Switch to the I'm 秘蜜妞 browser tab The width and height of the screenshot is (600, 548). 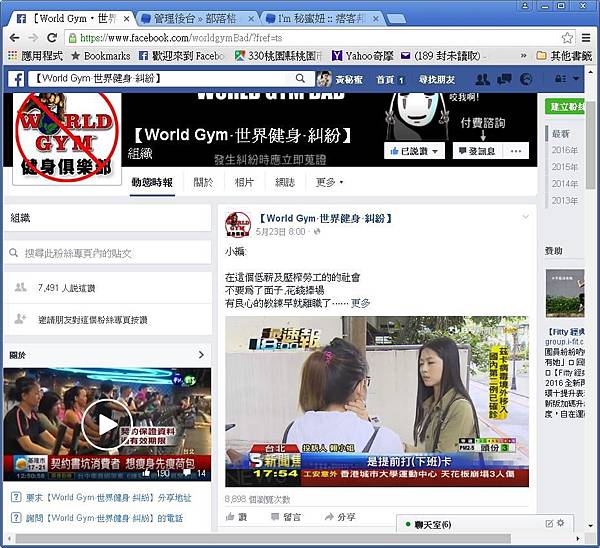(323, 18)
